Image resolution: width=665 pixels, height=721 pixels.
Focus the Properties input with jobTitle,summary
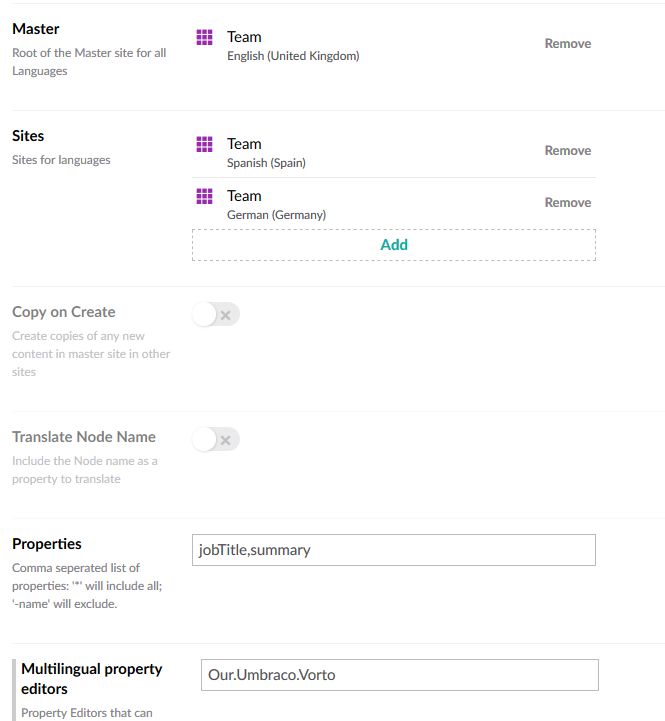tap(394, 550)
